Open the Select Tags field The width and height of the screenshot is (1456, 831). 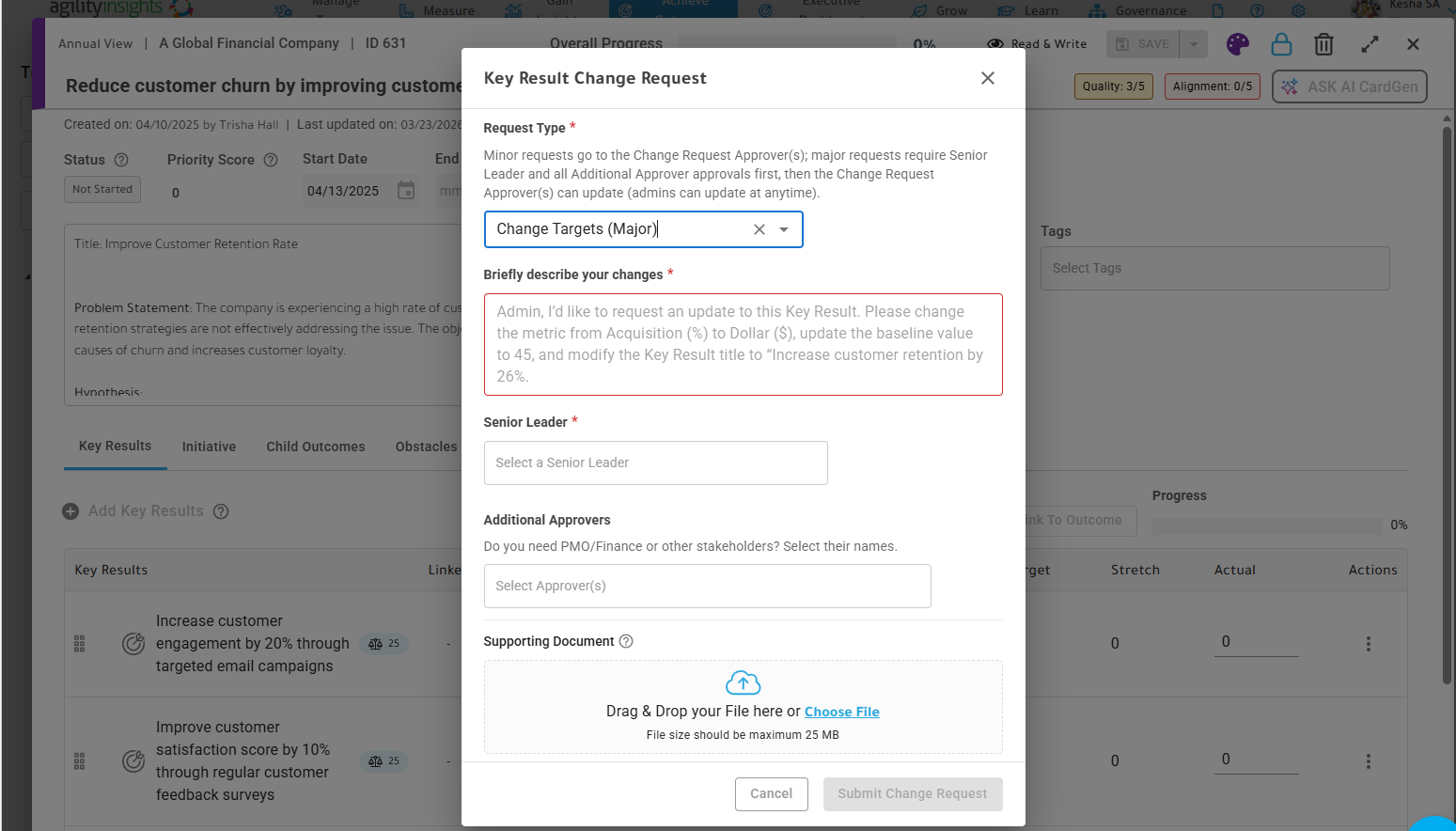pos(1214,268)
